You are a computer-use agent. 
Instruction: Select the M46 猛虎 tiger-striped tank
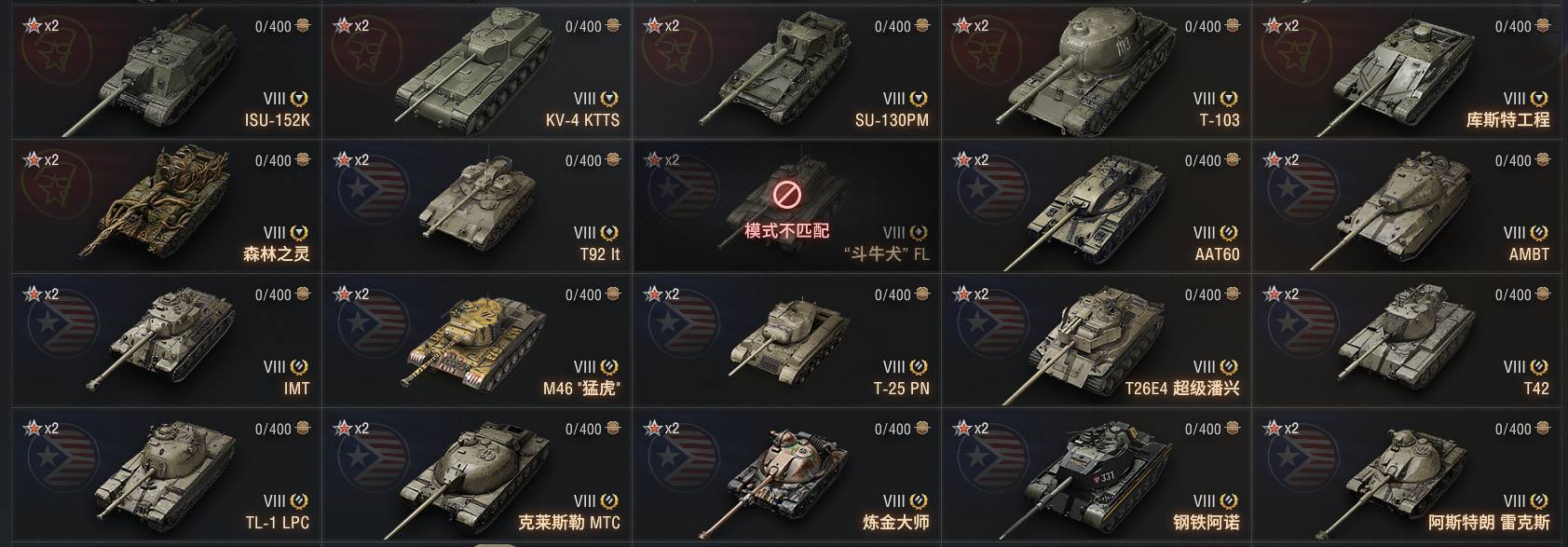tap(477, 341)
